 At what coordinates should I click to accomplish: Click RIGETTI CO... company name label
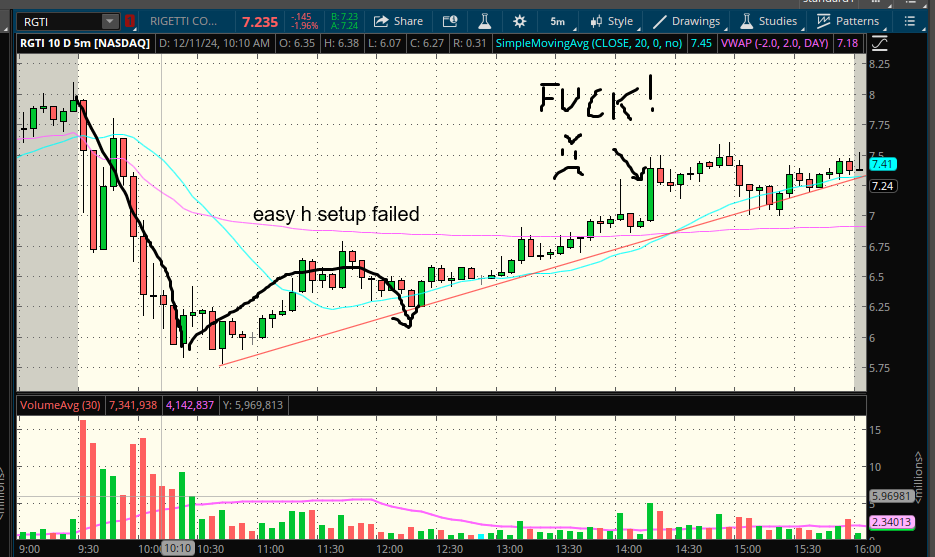click(184, 21)
